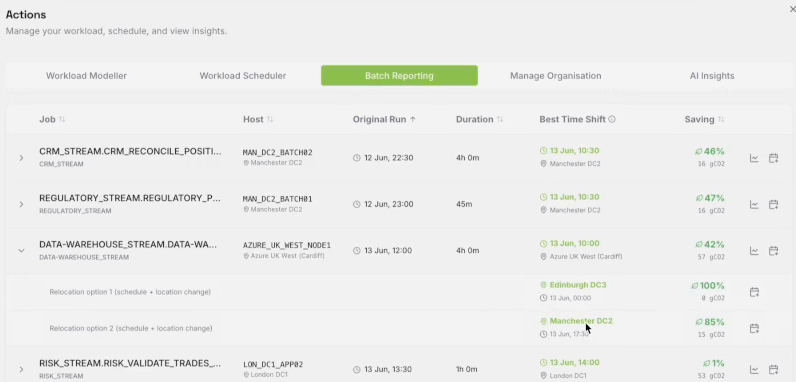Click the Host column header
The image size is (796, 382).
(x=253, y=119)
